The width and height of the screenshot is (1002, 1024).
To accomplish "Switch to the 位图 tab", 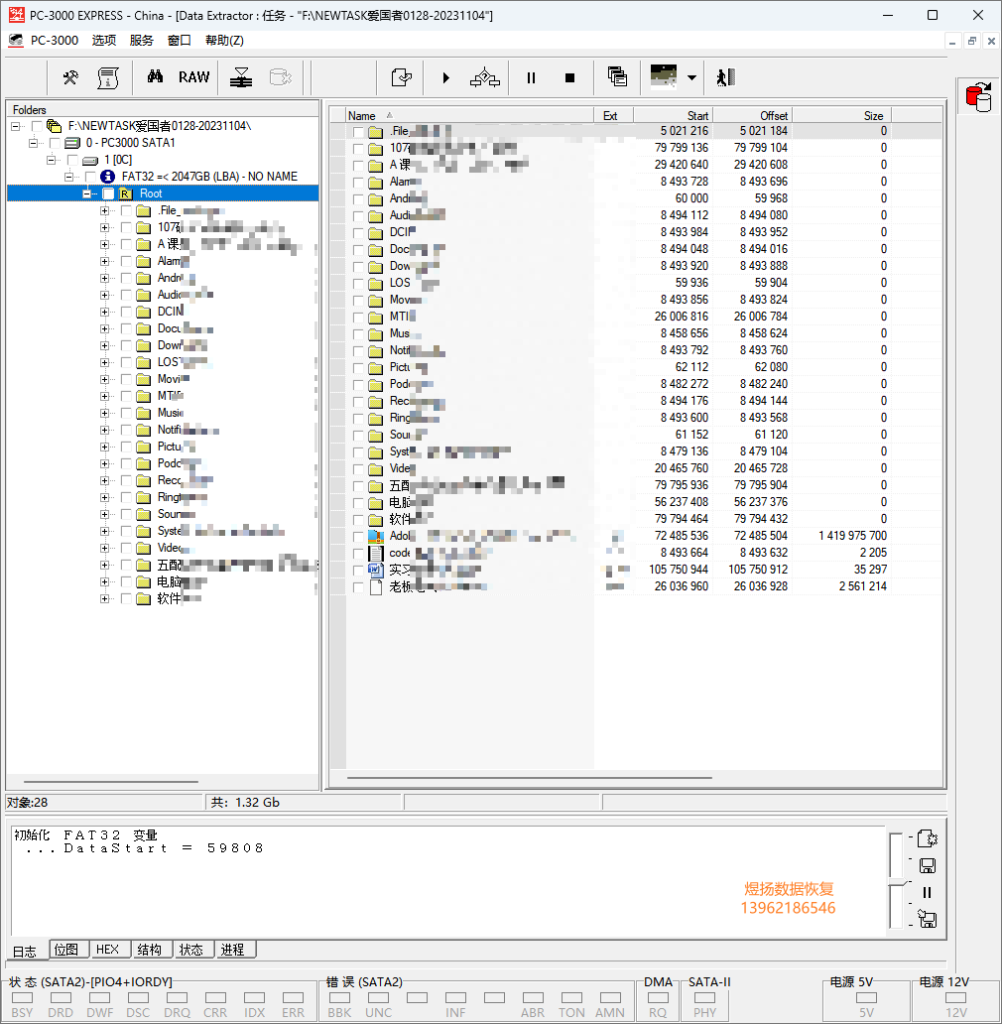I will (x=67, y=950).
